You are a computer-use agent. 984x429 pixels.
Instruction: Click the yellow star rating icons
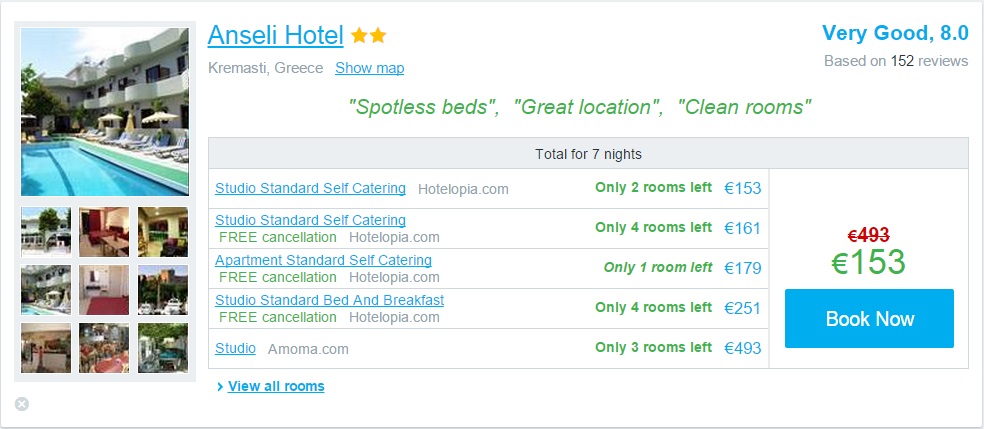(x=368, y=36)
